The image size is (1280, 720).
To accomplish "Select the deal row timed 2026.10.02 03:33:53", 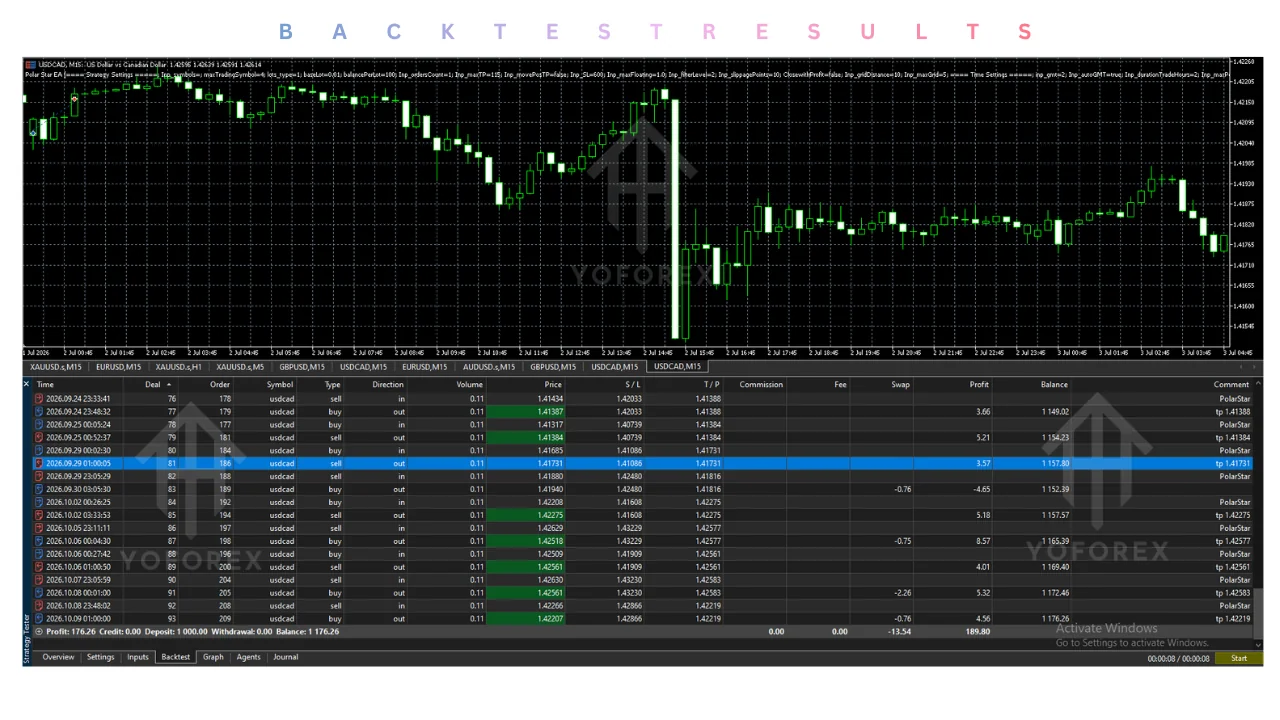I will click(643, 515).
